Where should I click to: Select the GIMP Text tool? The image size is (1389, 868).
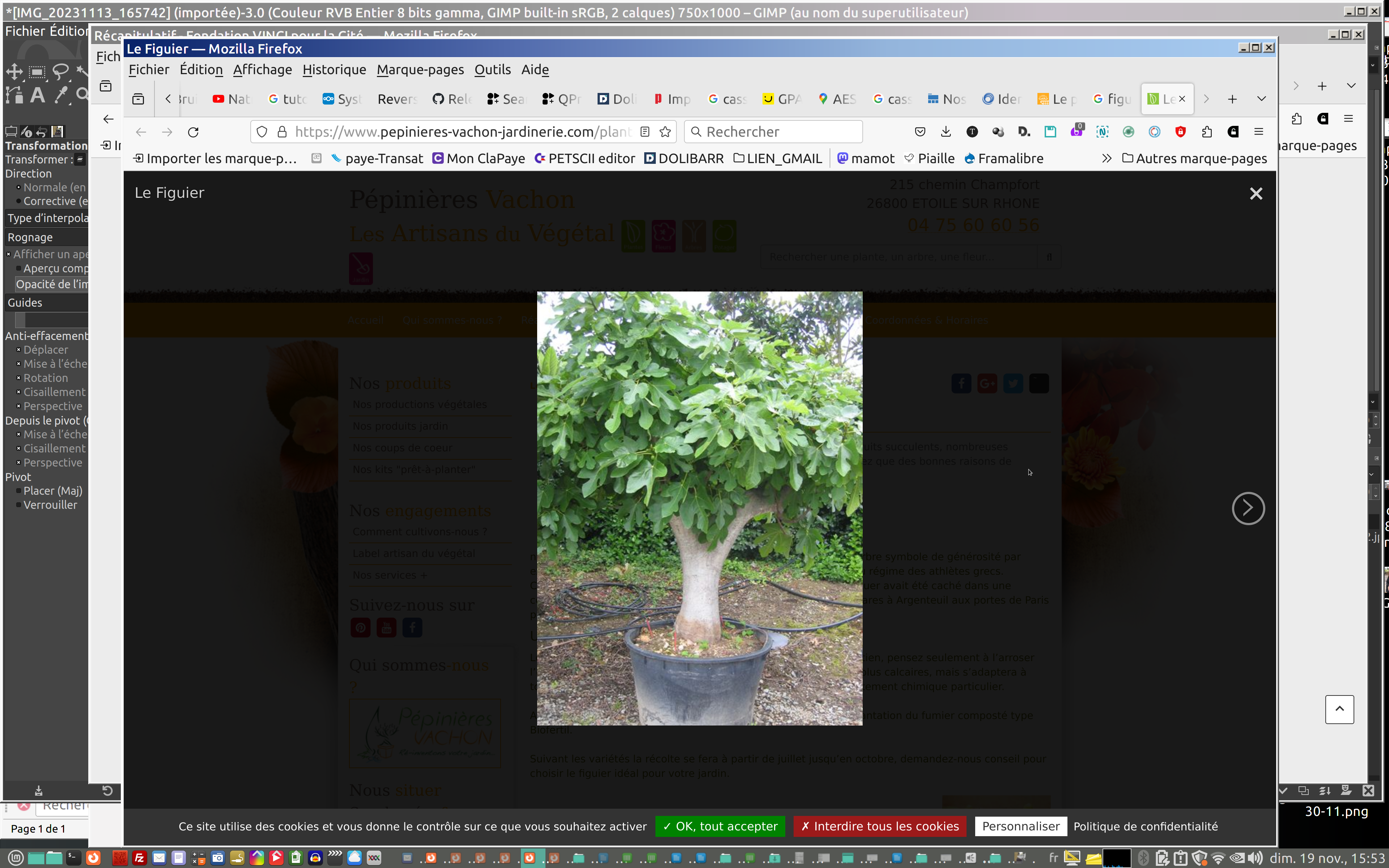pos(37,95)
